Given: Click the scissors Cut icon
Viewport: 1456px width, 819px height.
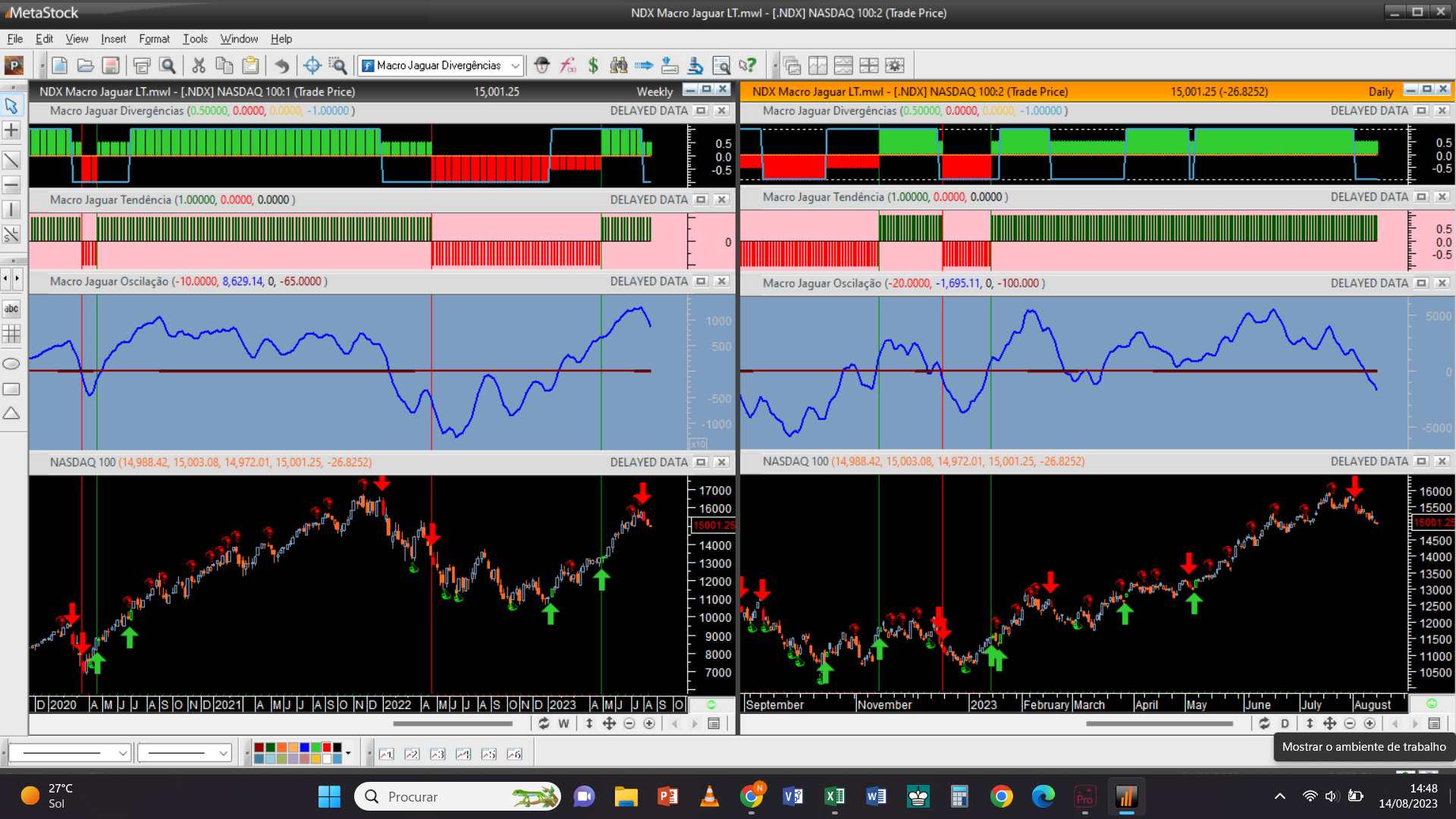Looking at the screenshot, I should pyautogui.click(x=199, y=66).
